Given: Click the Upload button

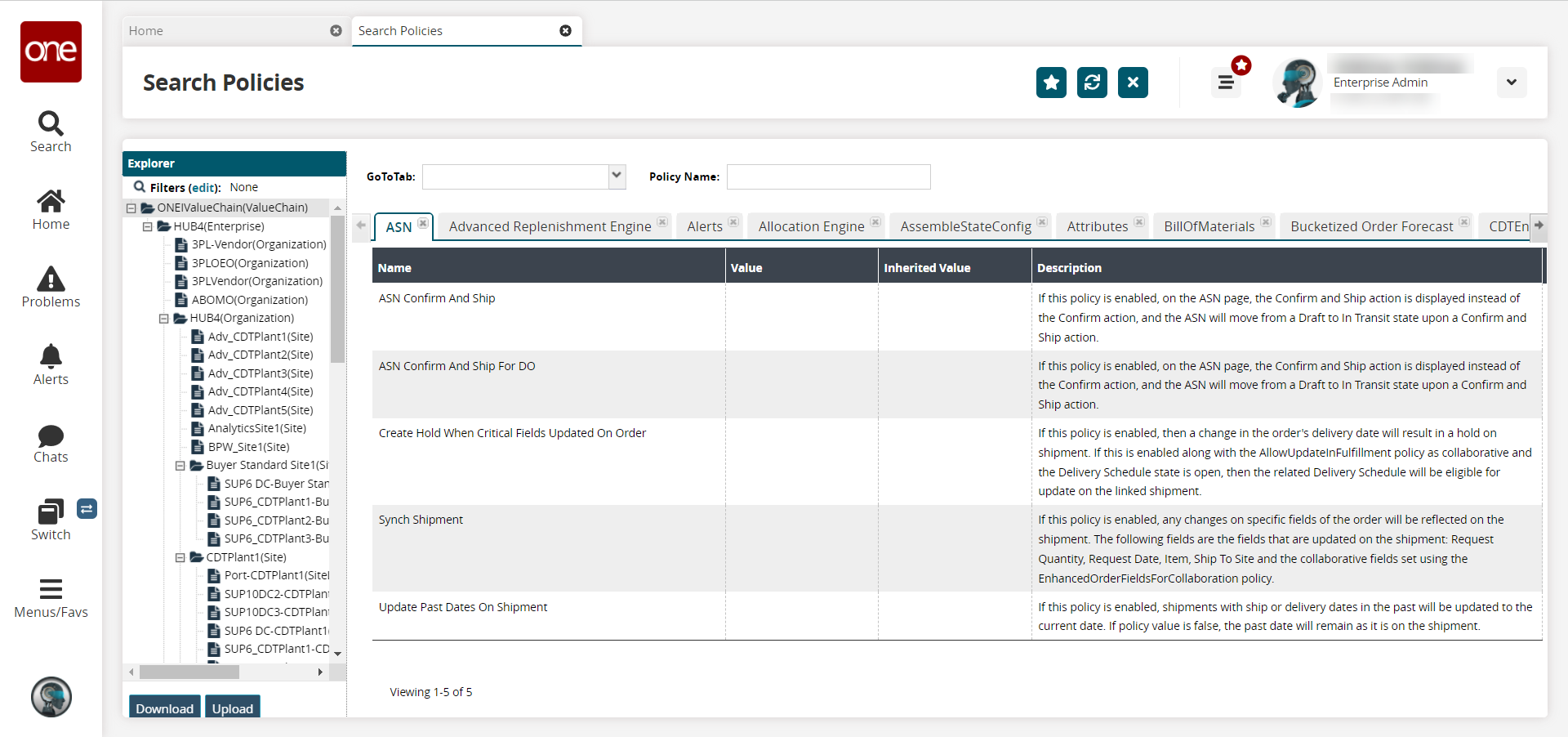Looking at the screenshot, I should coord(233,708).
